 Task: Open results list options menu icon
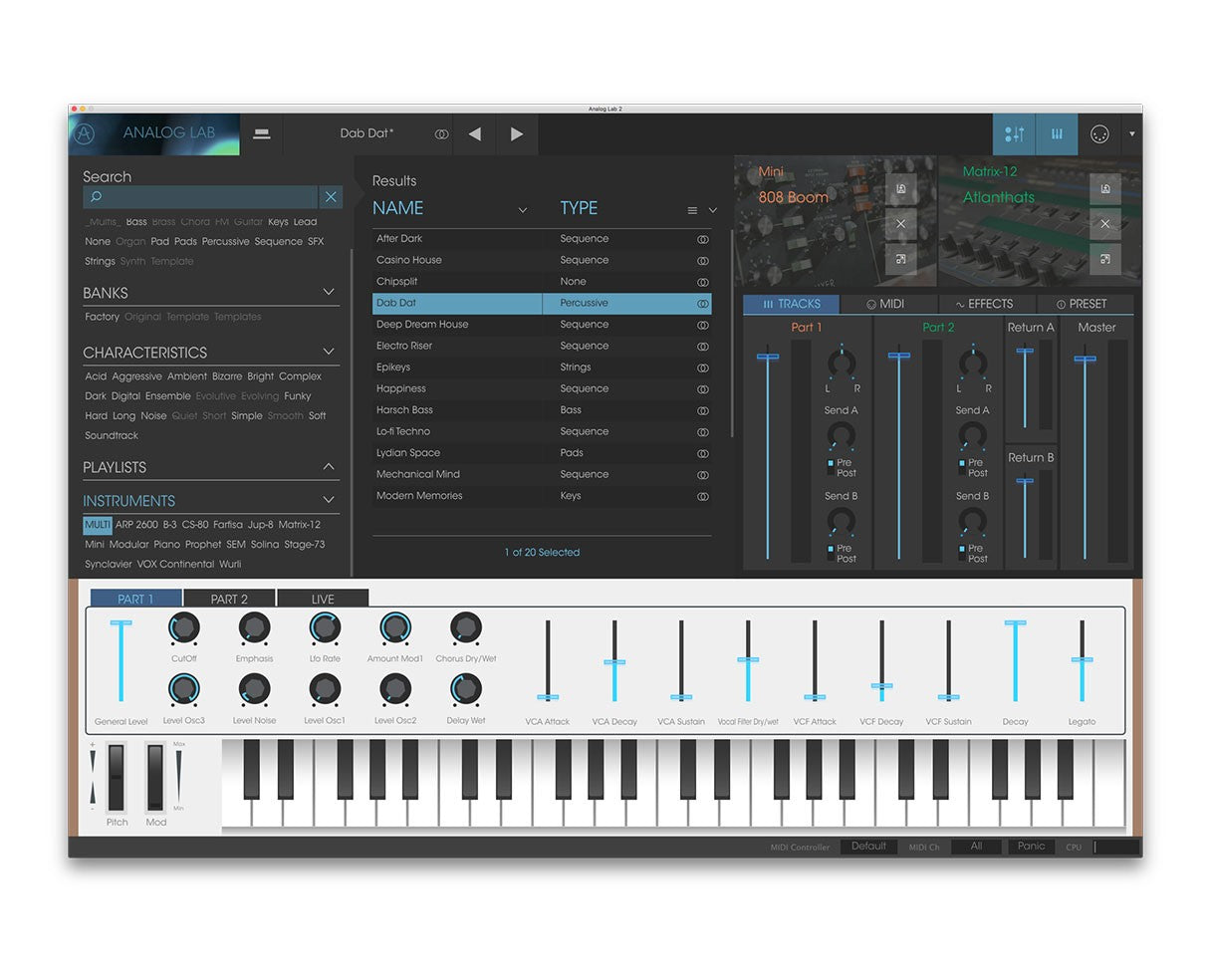coord(692,210)
